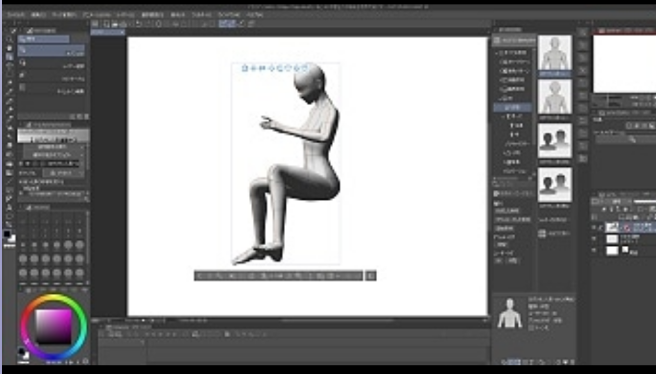Choose the Light Table sub tool
656x374 pixels.
tap(51, 78)
